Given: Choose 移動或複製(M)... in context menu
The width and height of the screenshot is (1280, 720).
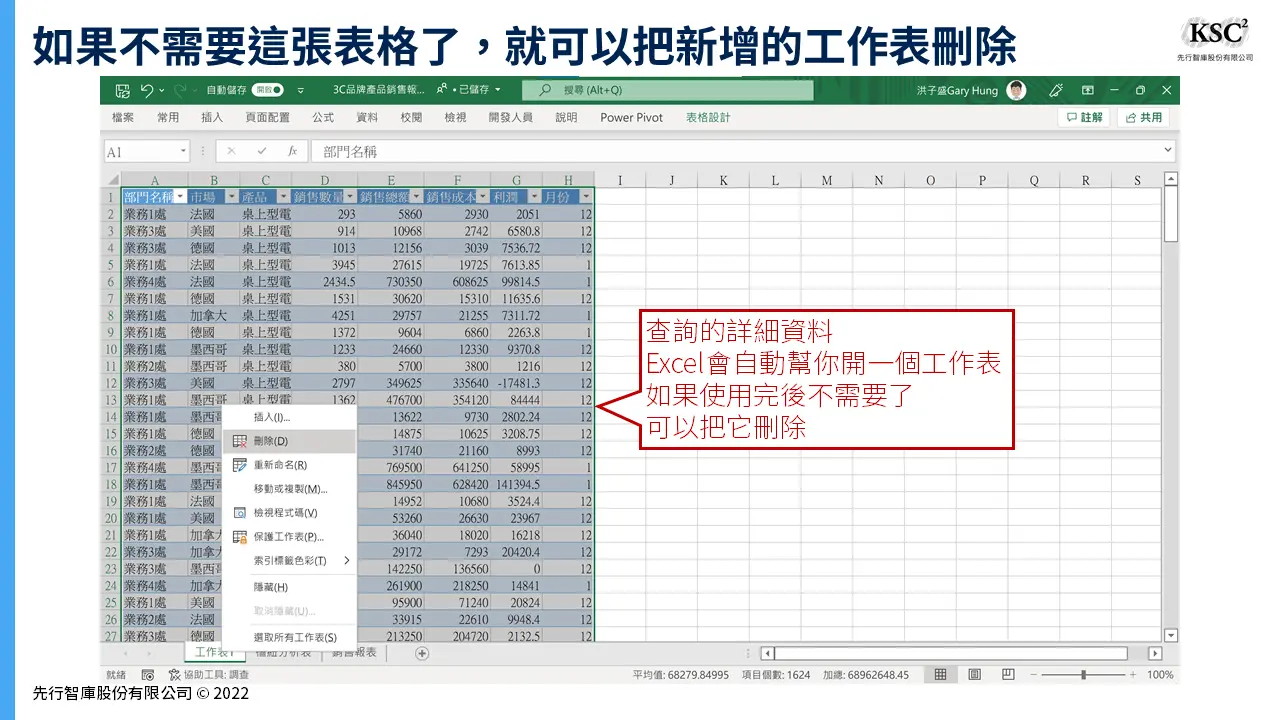Looking at the screenshot, I should [x=289, y=489].
